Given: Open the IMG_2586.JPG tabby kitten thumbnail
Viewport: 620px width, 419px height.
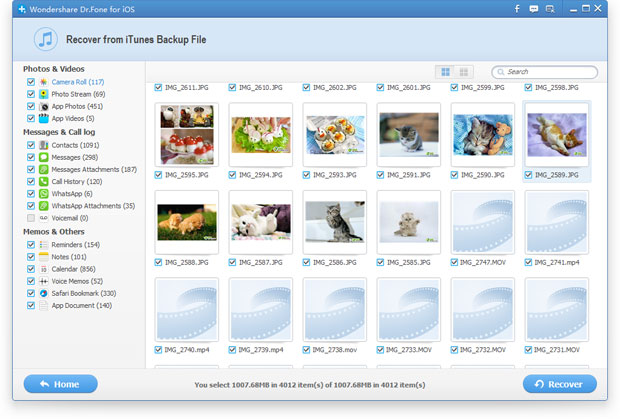Looking at the screenshot, I should [335, 222].
